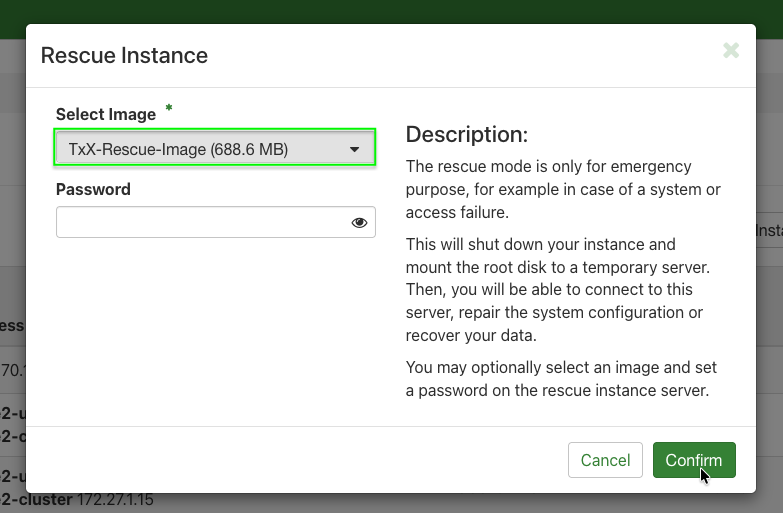Open the TxX-Rescue-Image select box
783x513 pixels.
(200, 150)
